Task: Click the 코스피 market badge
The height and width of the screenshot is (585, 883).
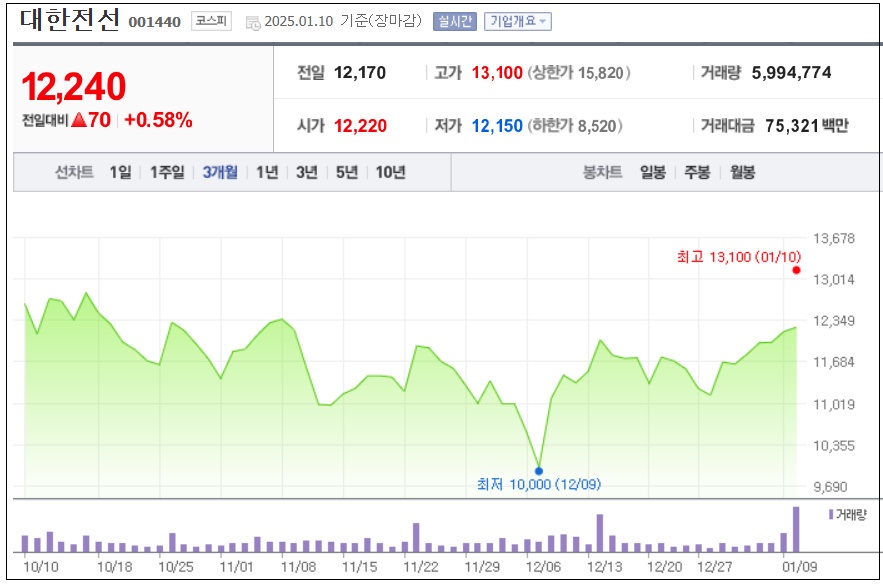Action: (211, 21)
